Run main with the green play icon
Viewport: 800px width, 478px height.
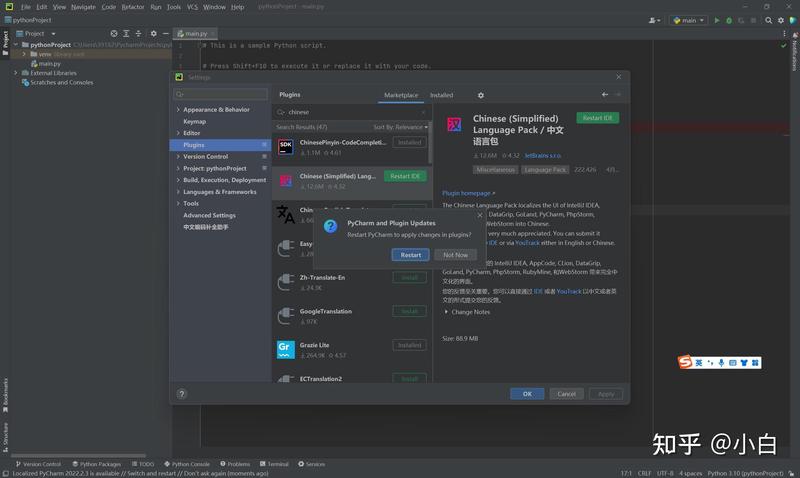pos(716,20)
